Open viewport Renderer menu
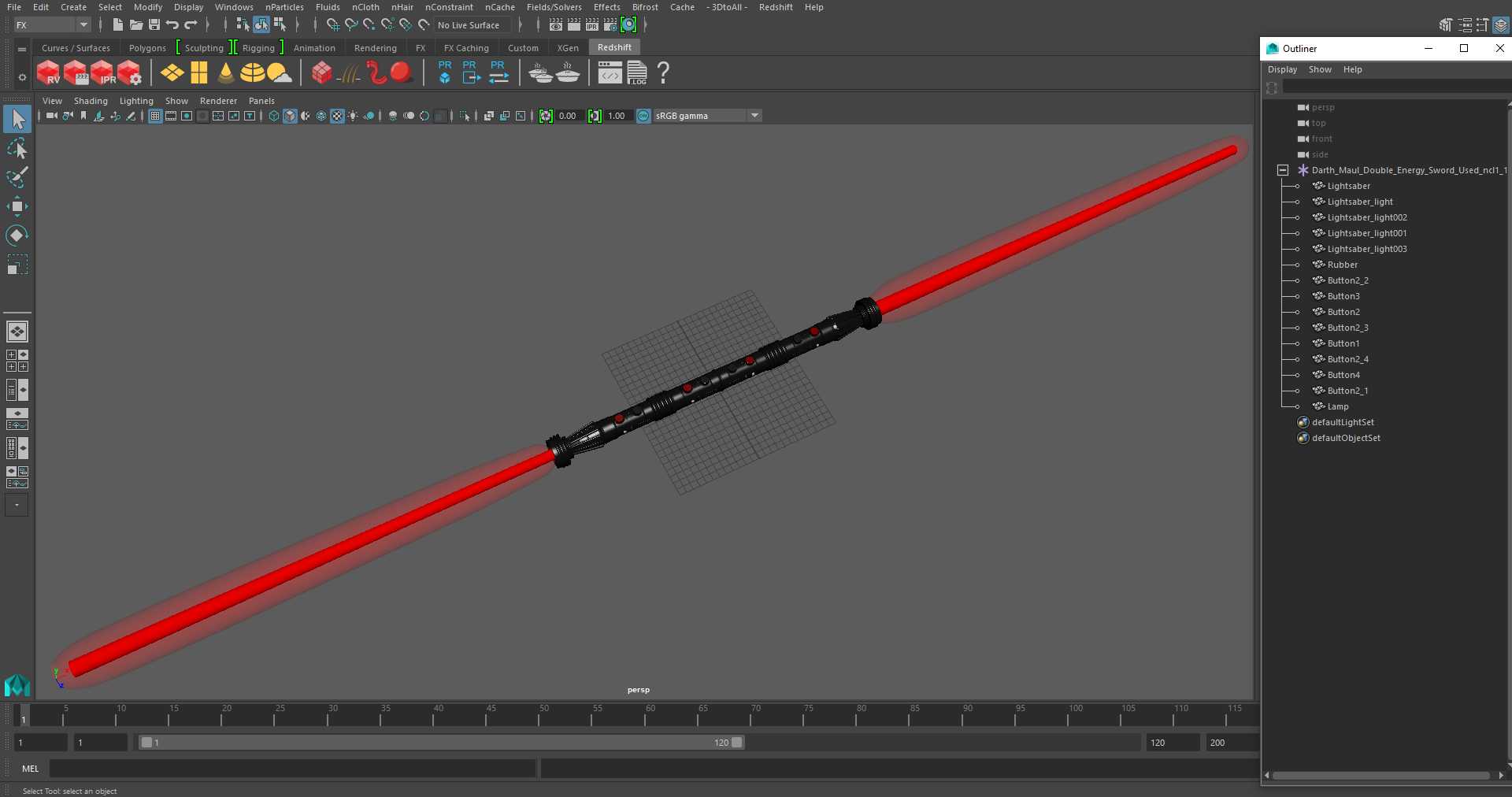The width and height of the screenshot is (1512, 797). pyautogui.click(x=218, y=101)
